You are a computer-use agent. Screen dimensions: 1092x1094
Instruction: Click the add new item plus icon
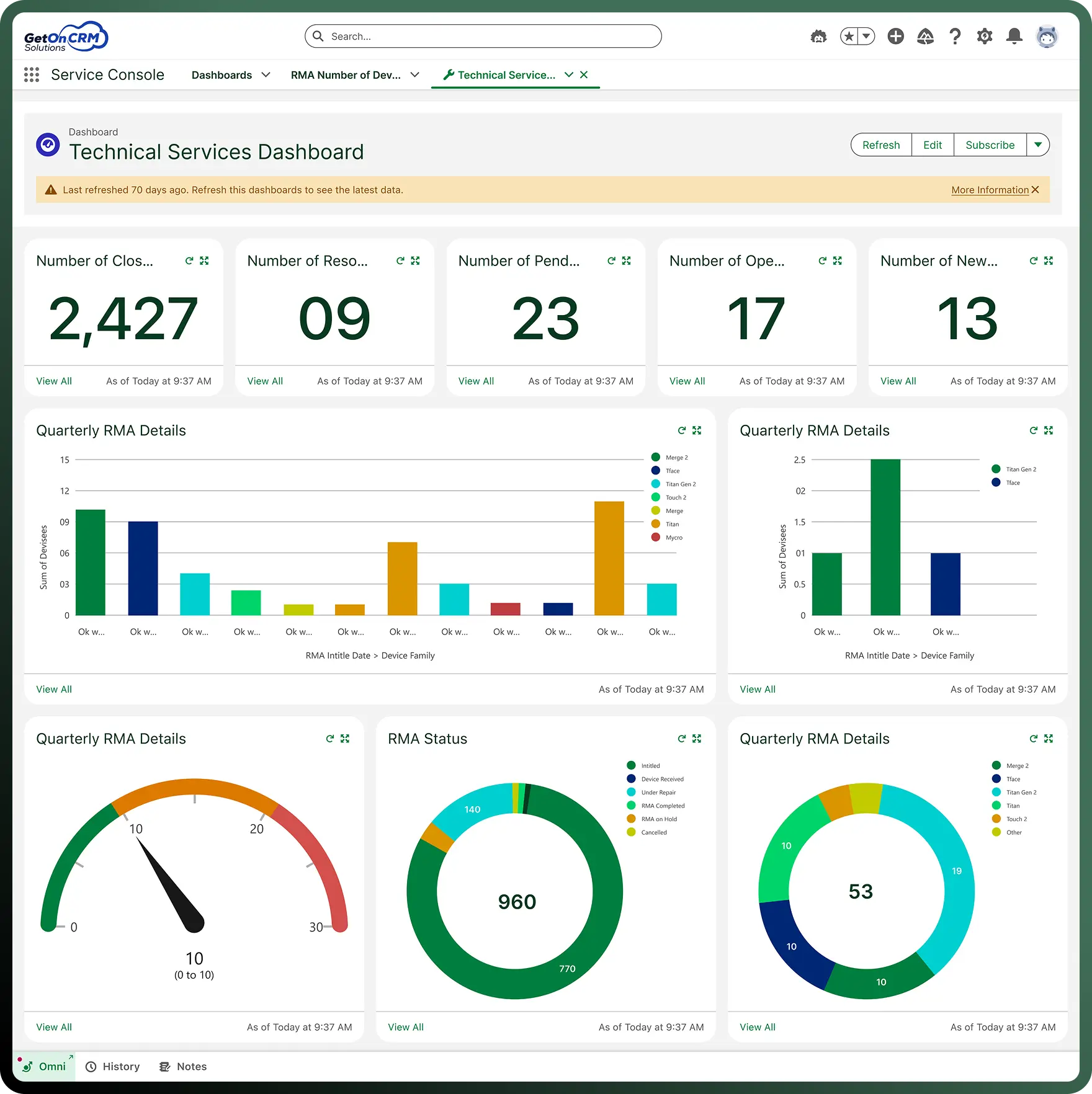pos(895,36)
